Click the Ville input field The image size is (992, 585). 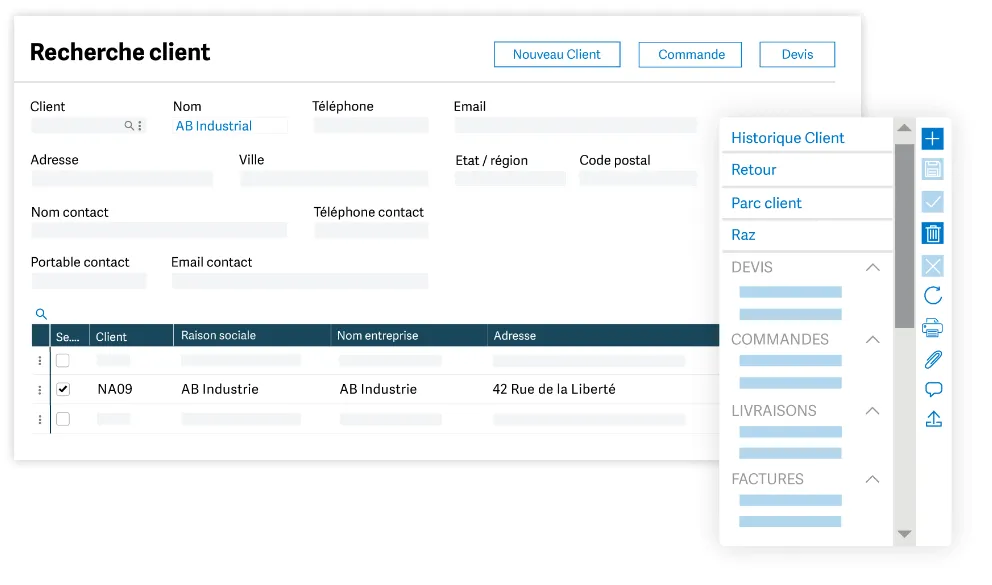coord(334,179)
